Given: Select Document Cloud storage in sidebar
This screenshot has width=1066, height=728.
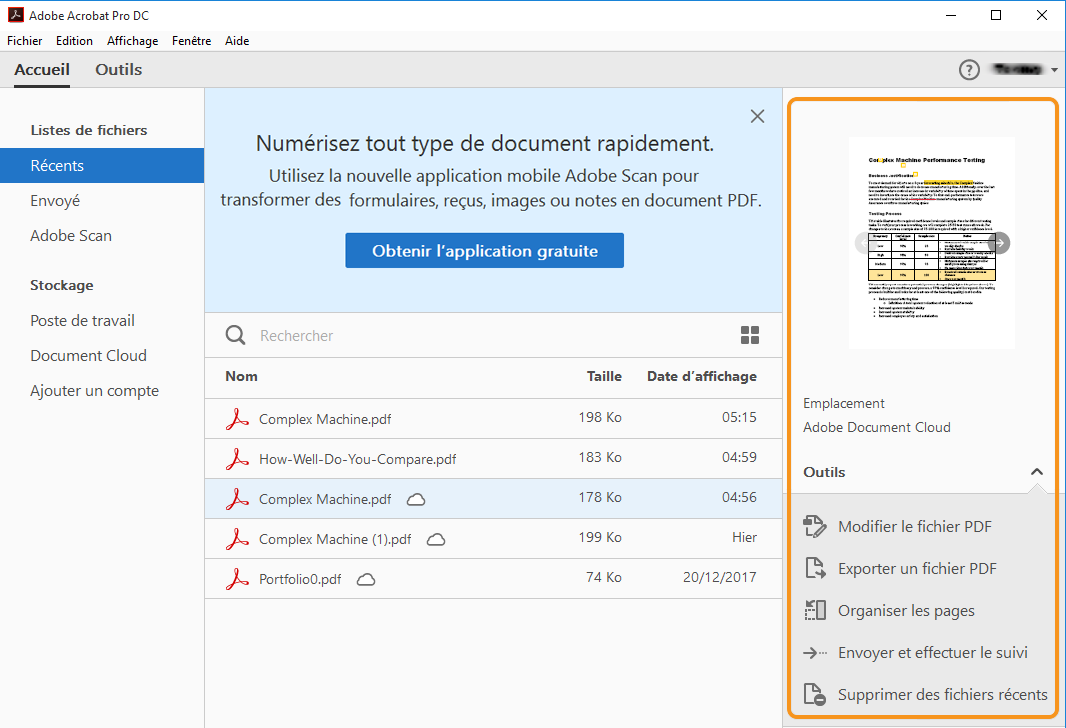Looking at the screenshot, I should click(88, 356).
